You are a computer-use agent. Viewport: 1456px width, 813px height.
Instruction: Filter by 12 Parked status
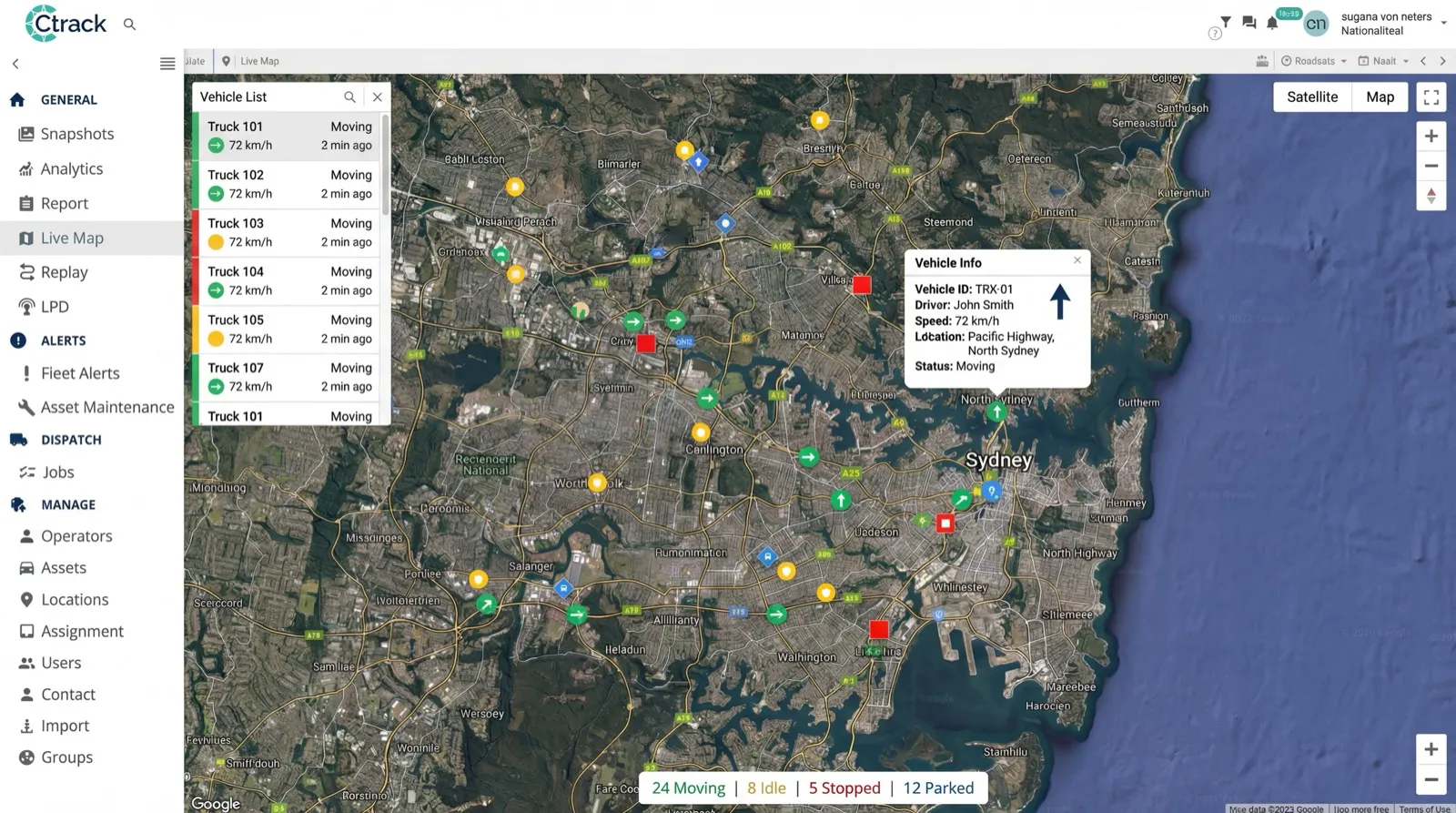click(938, 788)
